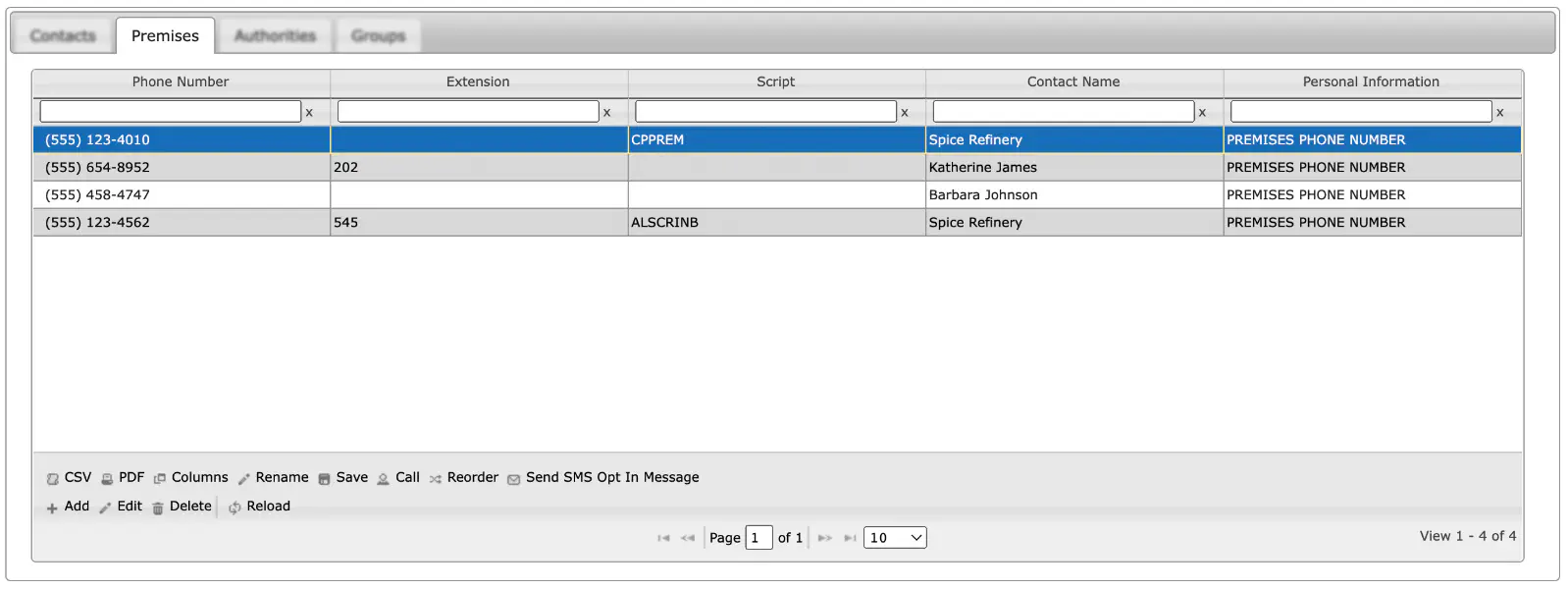Select row with phone (555) 654-8952
This screenshot has width=1568, height=589.
[x=777, y=168]
